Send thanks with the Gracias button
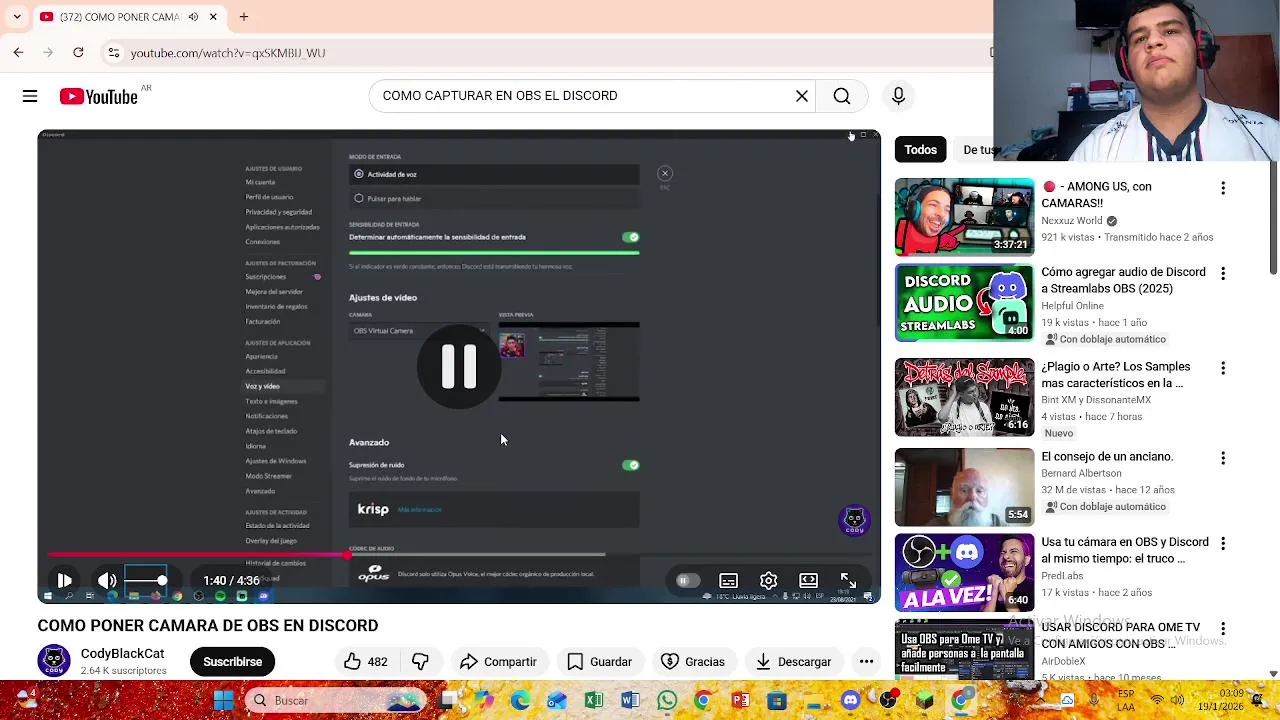The width and height of the screenshot is (1280, 720). (x=693, y=661)
